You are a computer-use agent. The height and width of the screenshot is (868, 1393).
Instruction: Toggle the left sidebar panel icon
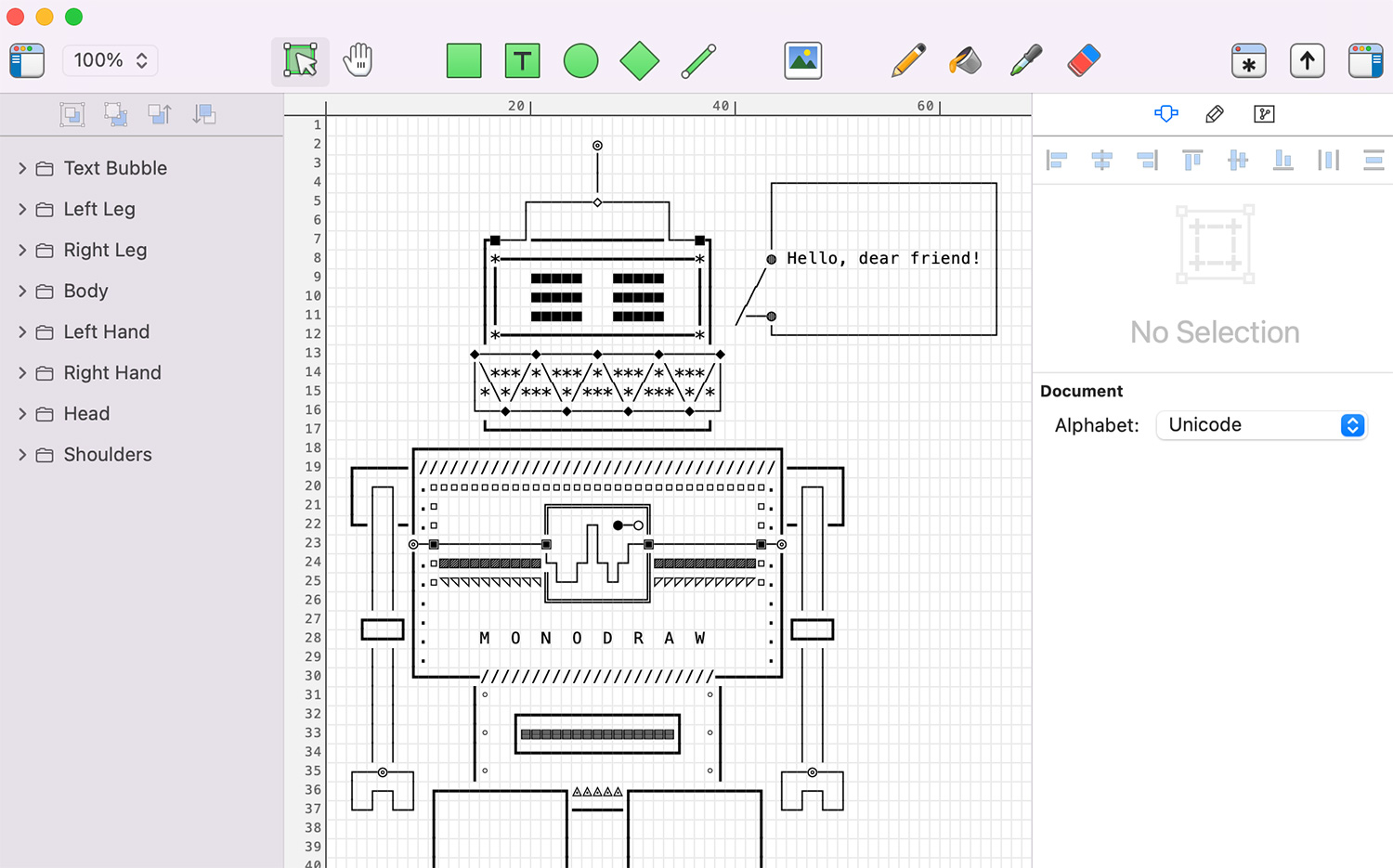(x=27, y=60)
